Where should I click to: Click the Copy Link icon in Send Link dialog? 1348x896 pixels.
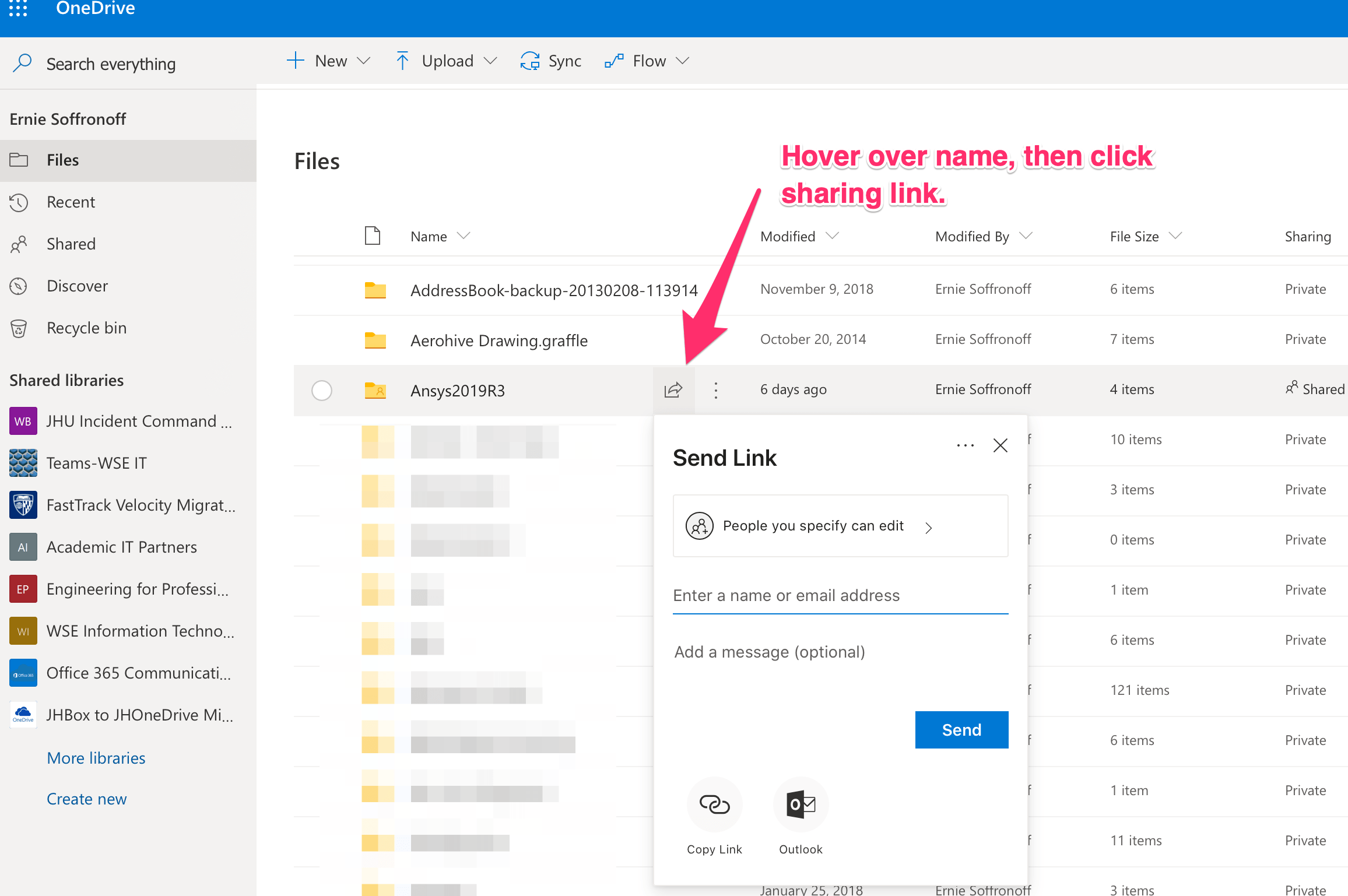[x=713, y=804]
